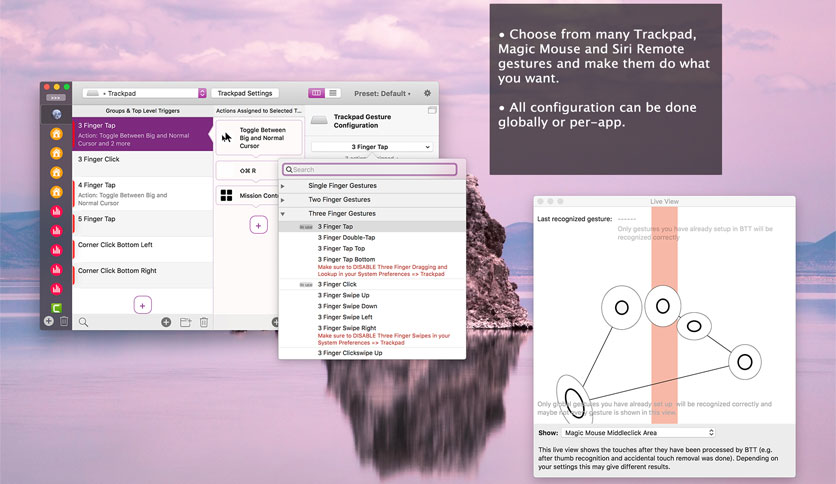Click the Mission Control grid icon

(x=227, y=195)
